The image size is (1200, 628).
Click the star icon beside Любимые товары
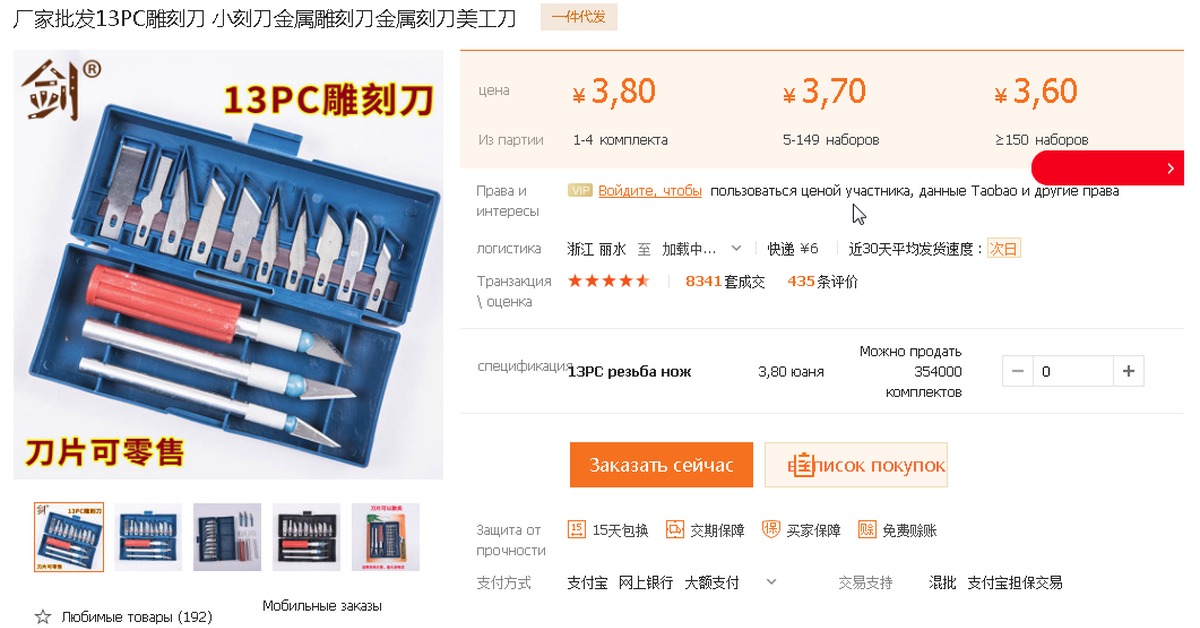click(42, 617)
